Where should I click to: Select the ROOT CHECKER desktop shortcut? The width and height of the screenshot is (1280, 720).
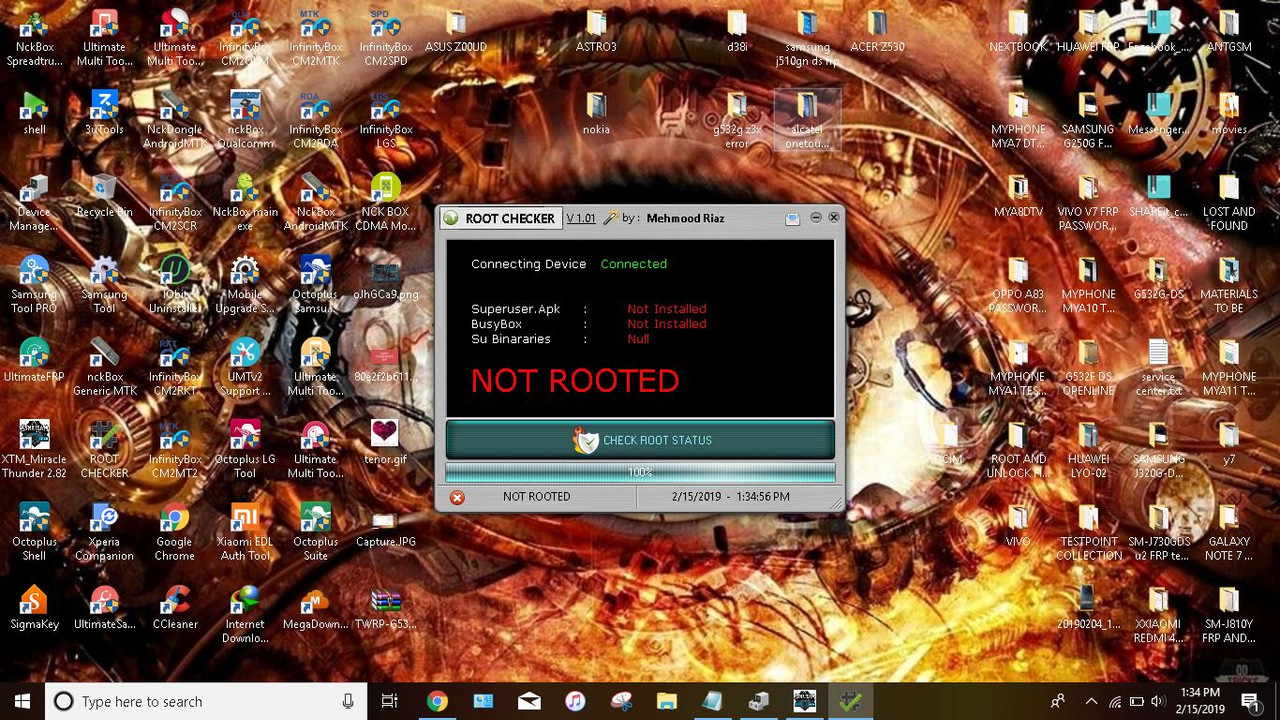(x=104, y=450)
